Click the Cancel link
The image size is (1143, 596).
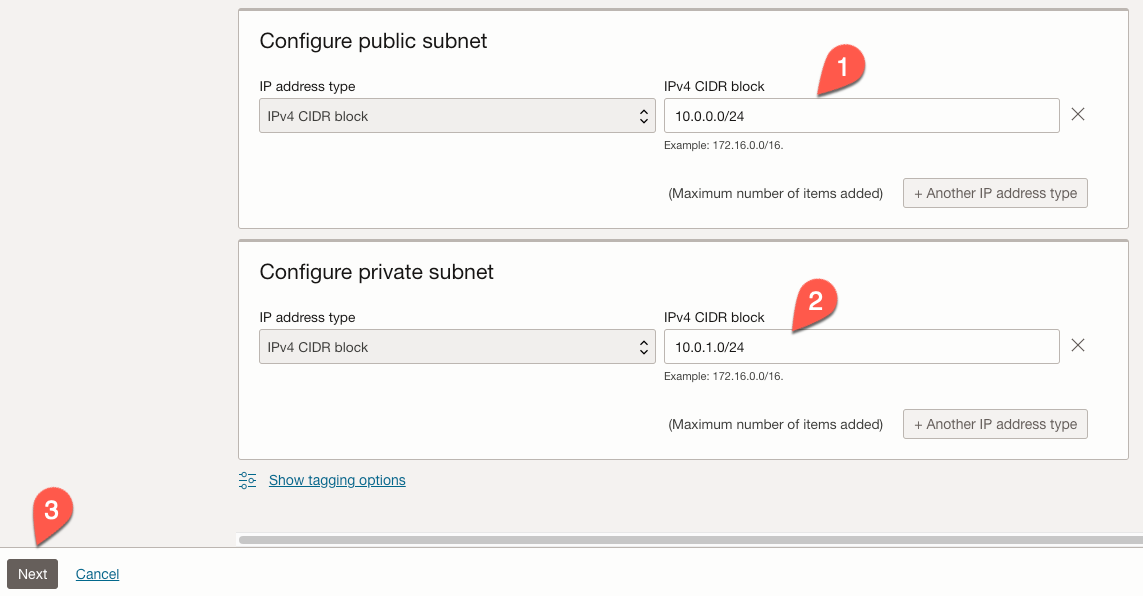coord(98,574)
